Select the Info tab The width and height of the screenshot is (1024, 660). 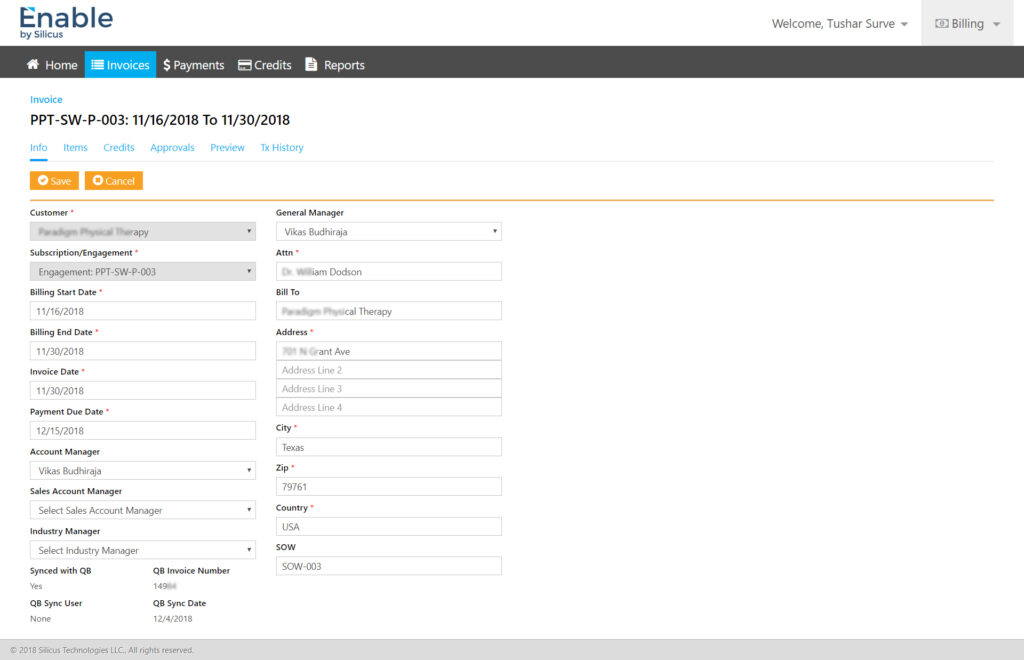[39, 148]
